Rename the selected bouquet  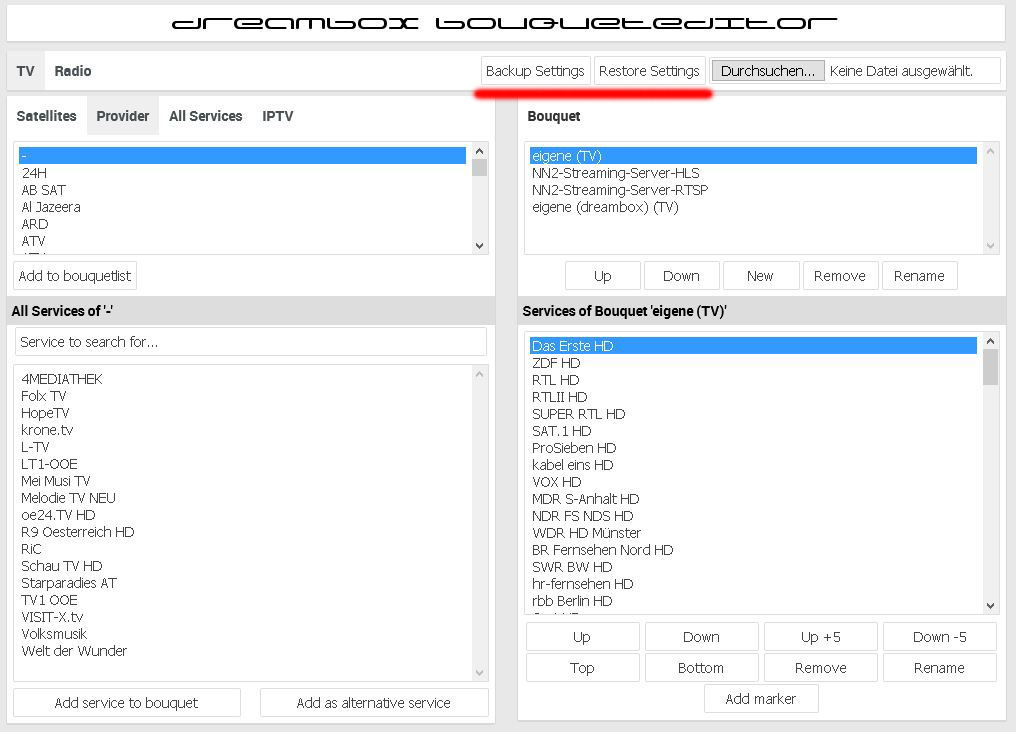[919, 276]
